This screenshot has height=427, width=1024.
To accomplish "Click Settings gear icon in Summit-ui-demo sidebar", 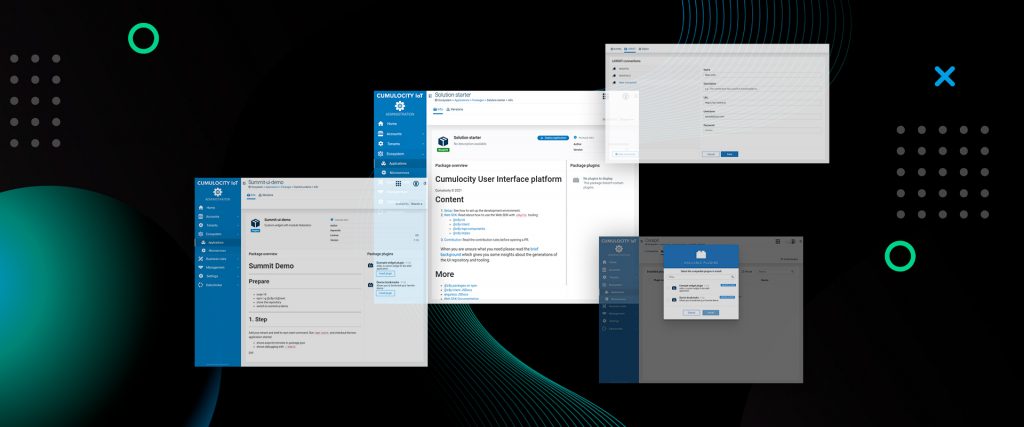I will [x=201, y=276].
